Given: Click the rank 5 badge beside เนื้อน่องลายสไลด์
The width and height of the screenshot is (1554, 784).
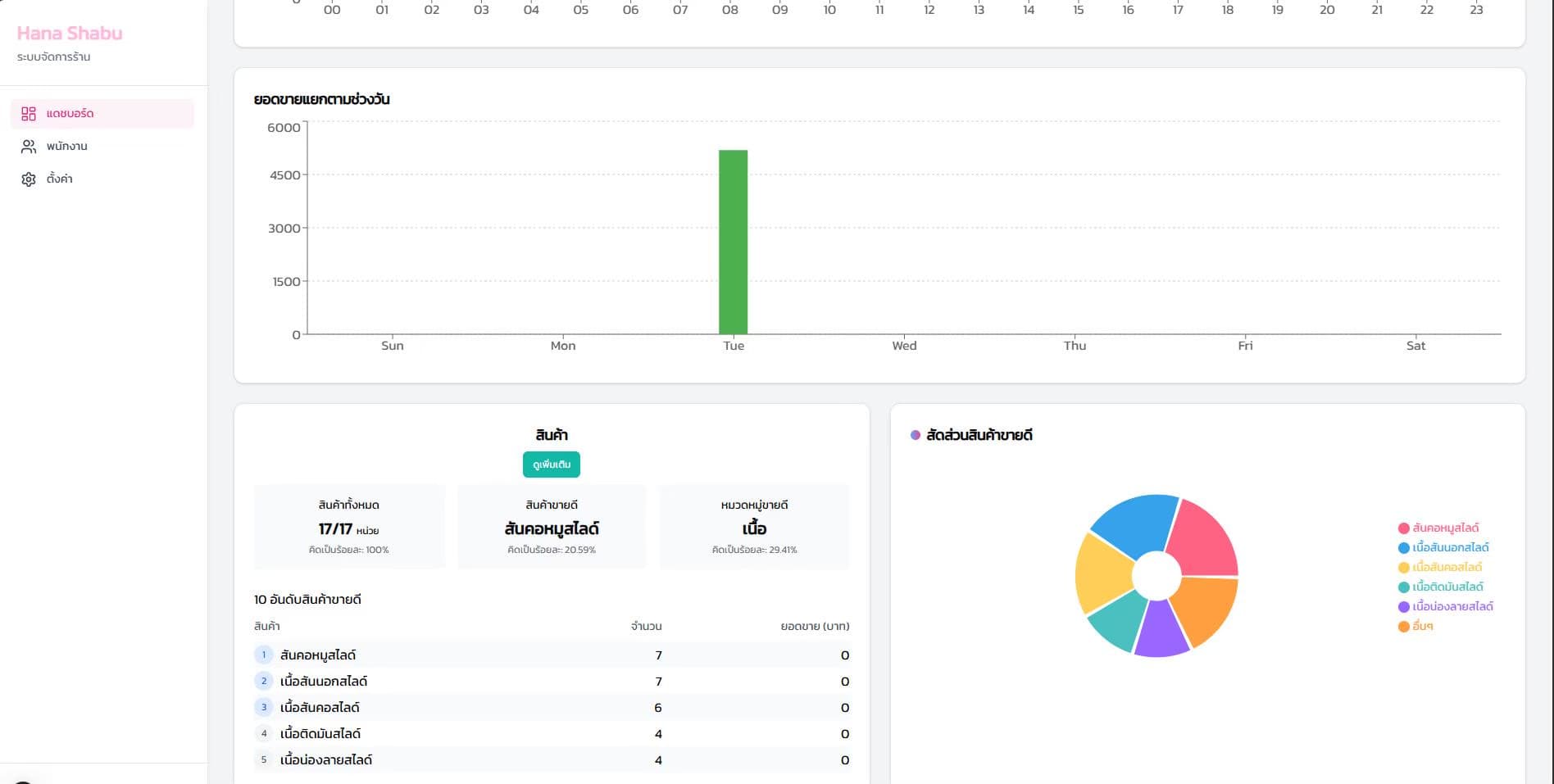Looking at the screenshot, I should pos(264,759).
